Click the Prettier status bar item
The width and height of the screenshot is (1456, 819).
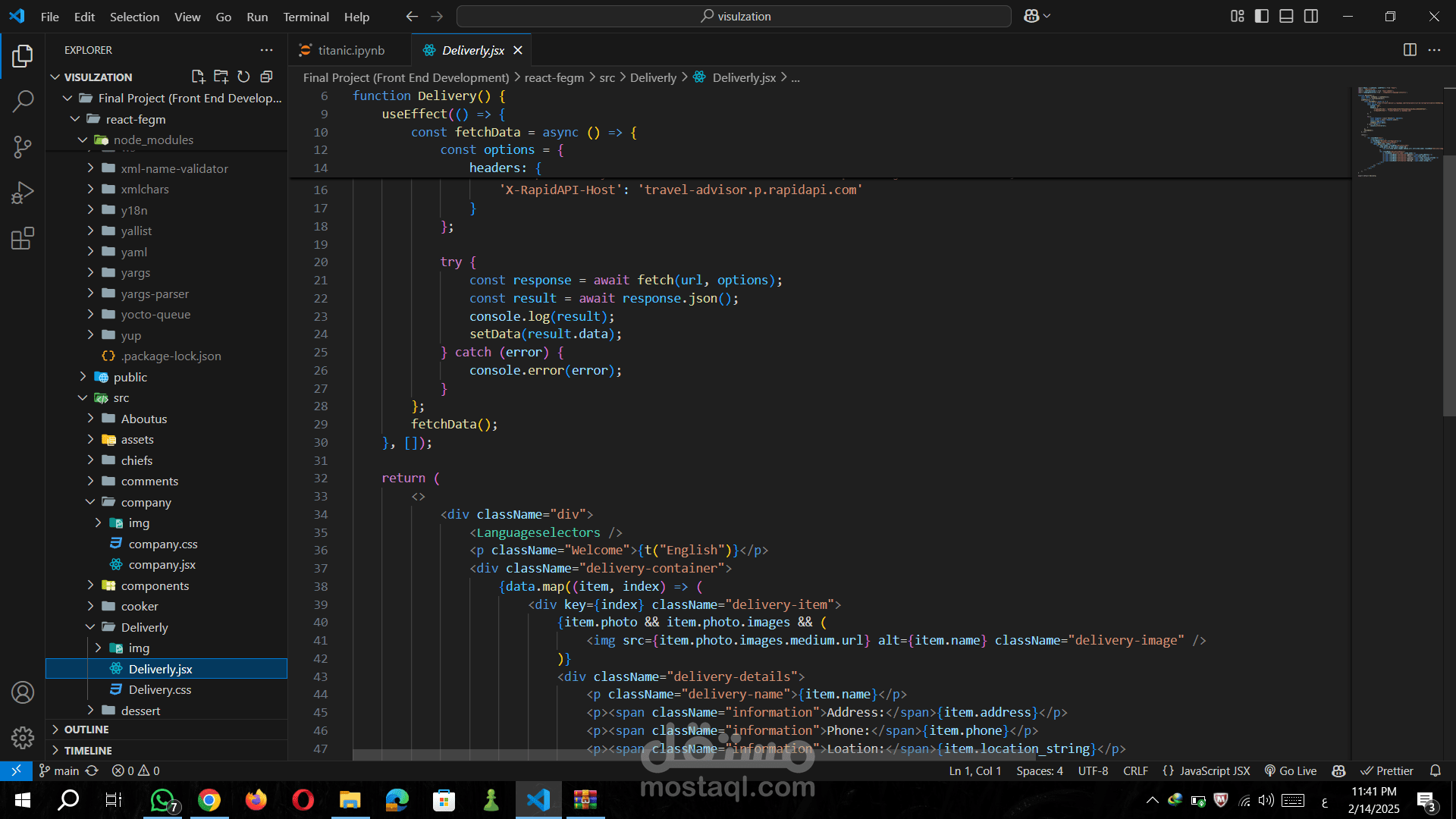click(x=1387, y=770)
